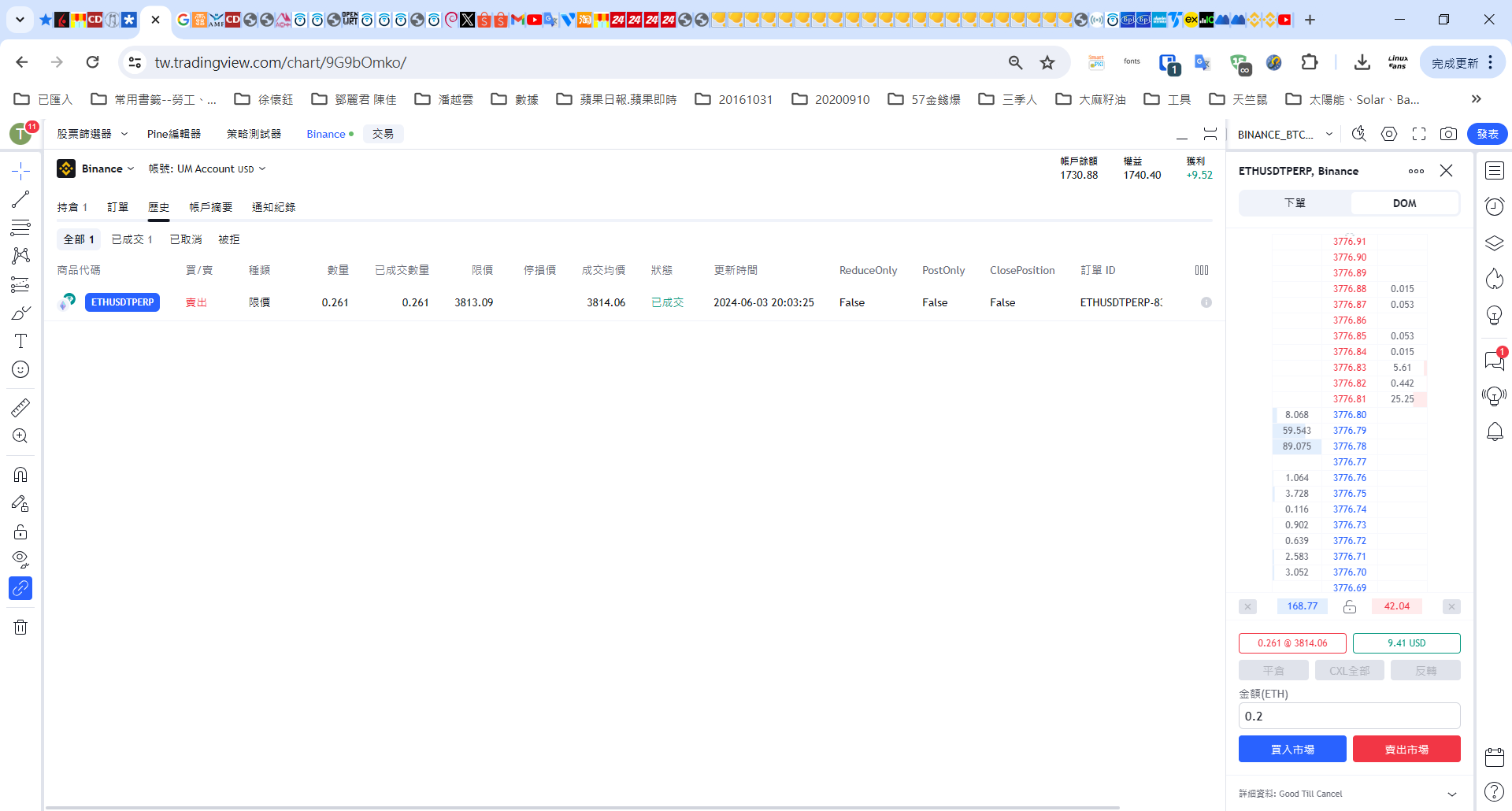
Task: Click the blue 發表 publish button
Action: (x=1488, y=134)
